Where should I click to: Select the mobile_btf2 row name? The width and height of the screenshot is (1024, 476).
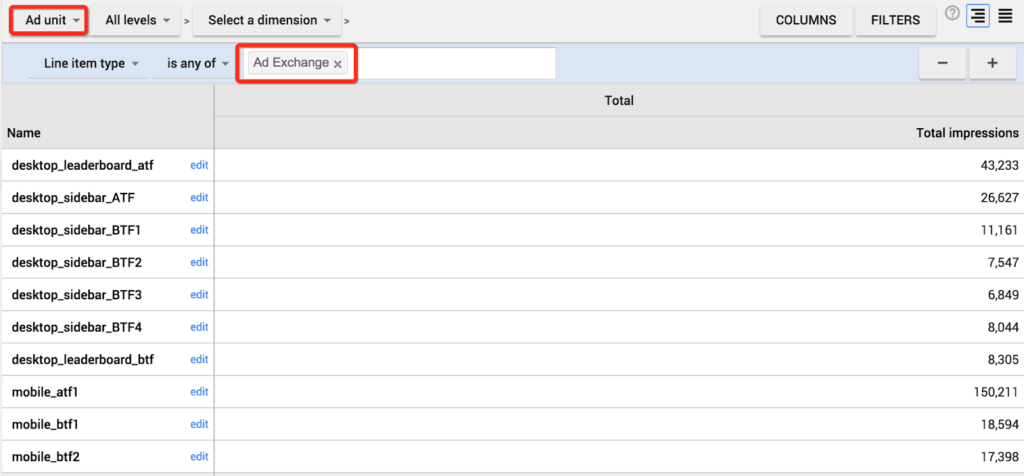tap(45, 456)
